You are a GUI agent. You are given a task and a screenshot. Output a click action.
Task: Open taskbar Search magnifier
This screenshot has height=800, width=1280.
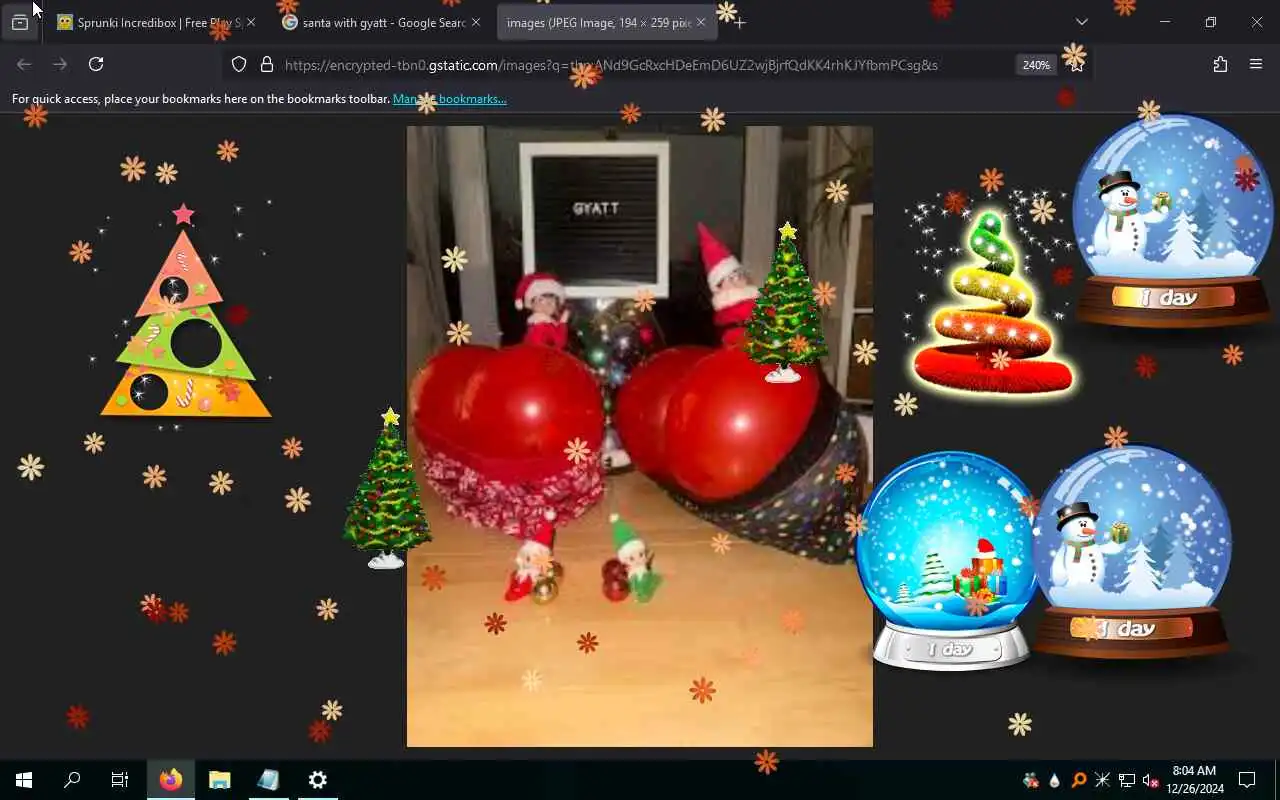coord(72,780)
